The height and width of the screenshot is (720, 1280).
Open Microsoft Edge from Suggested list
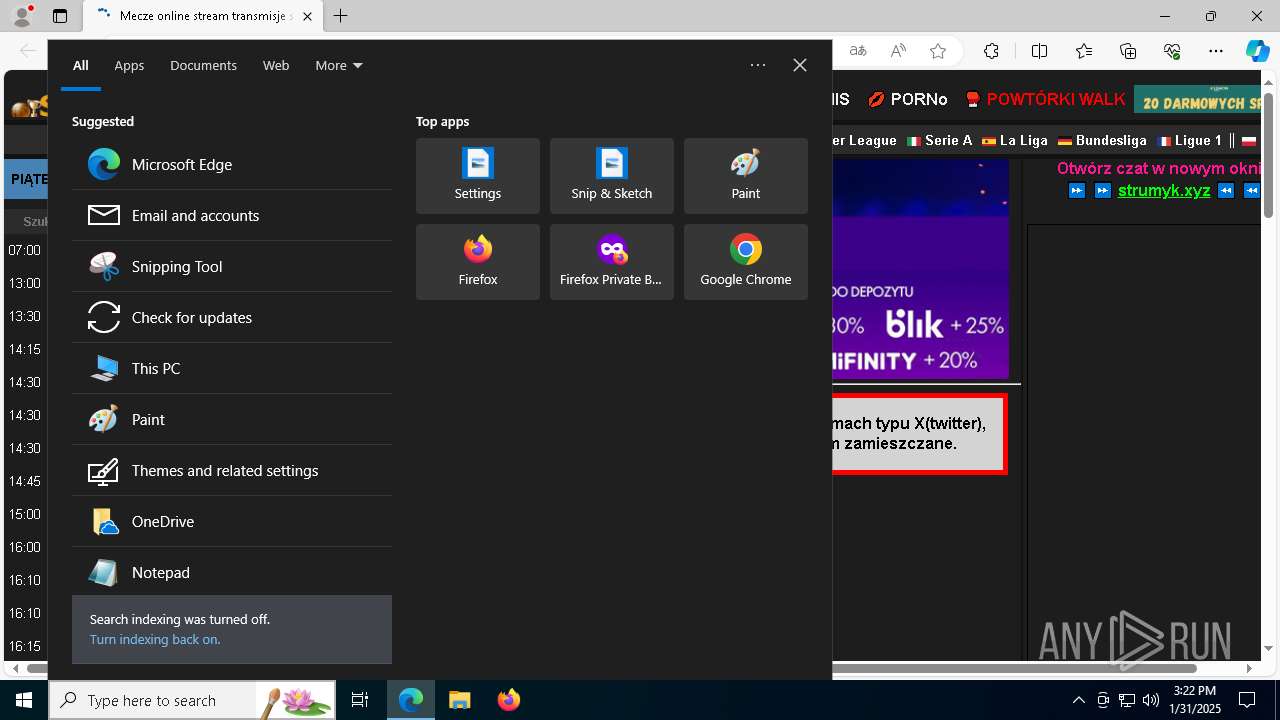coord(232,164)
